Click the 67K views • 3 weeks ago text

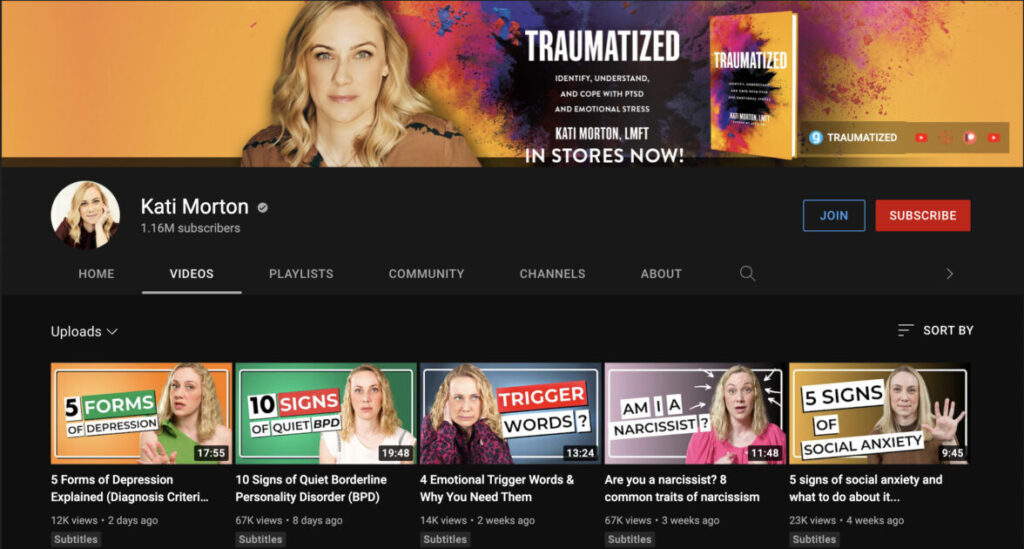click(x=662, y=520)
